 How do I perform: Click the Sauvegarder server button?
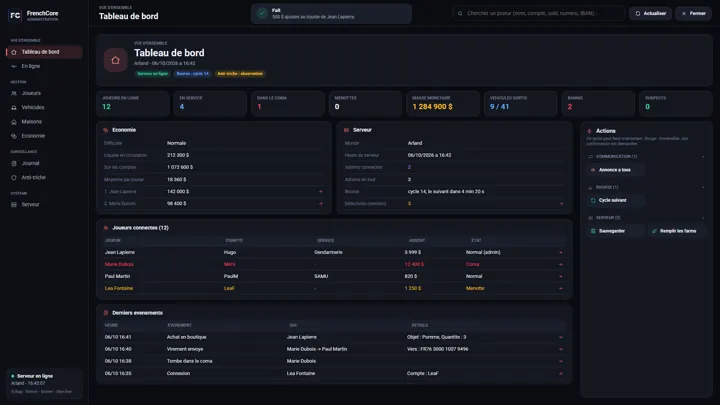point(615,231)
